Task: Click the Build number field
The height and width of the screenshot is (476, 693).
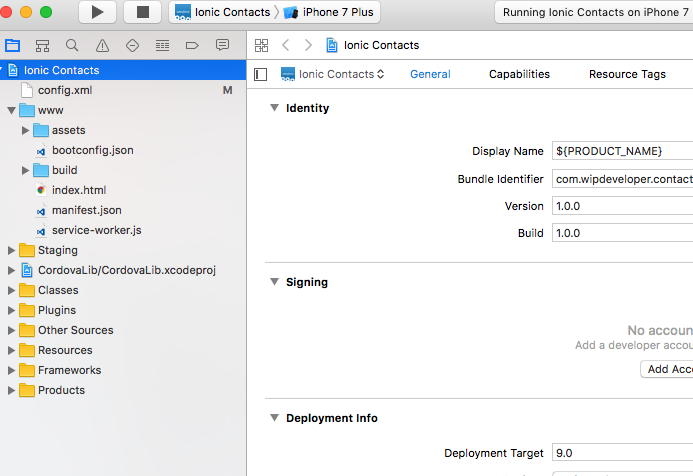Action: tap(622, 233)
